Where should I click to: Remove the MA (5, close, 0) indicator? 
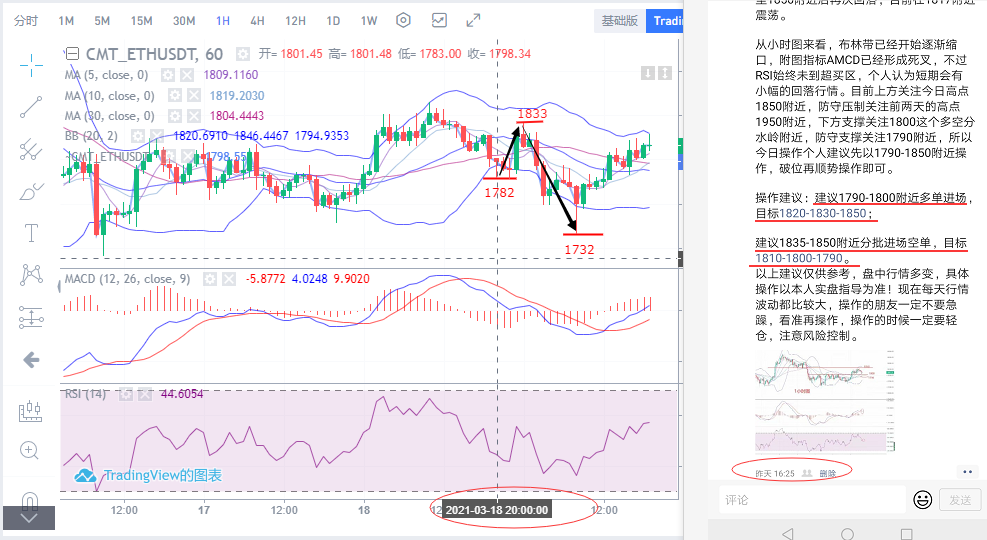pos(187,75)
